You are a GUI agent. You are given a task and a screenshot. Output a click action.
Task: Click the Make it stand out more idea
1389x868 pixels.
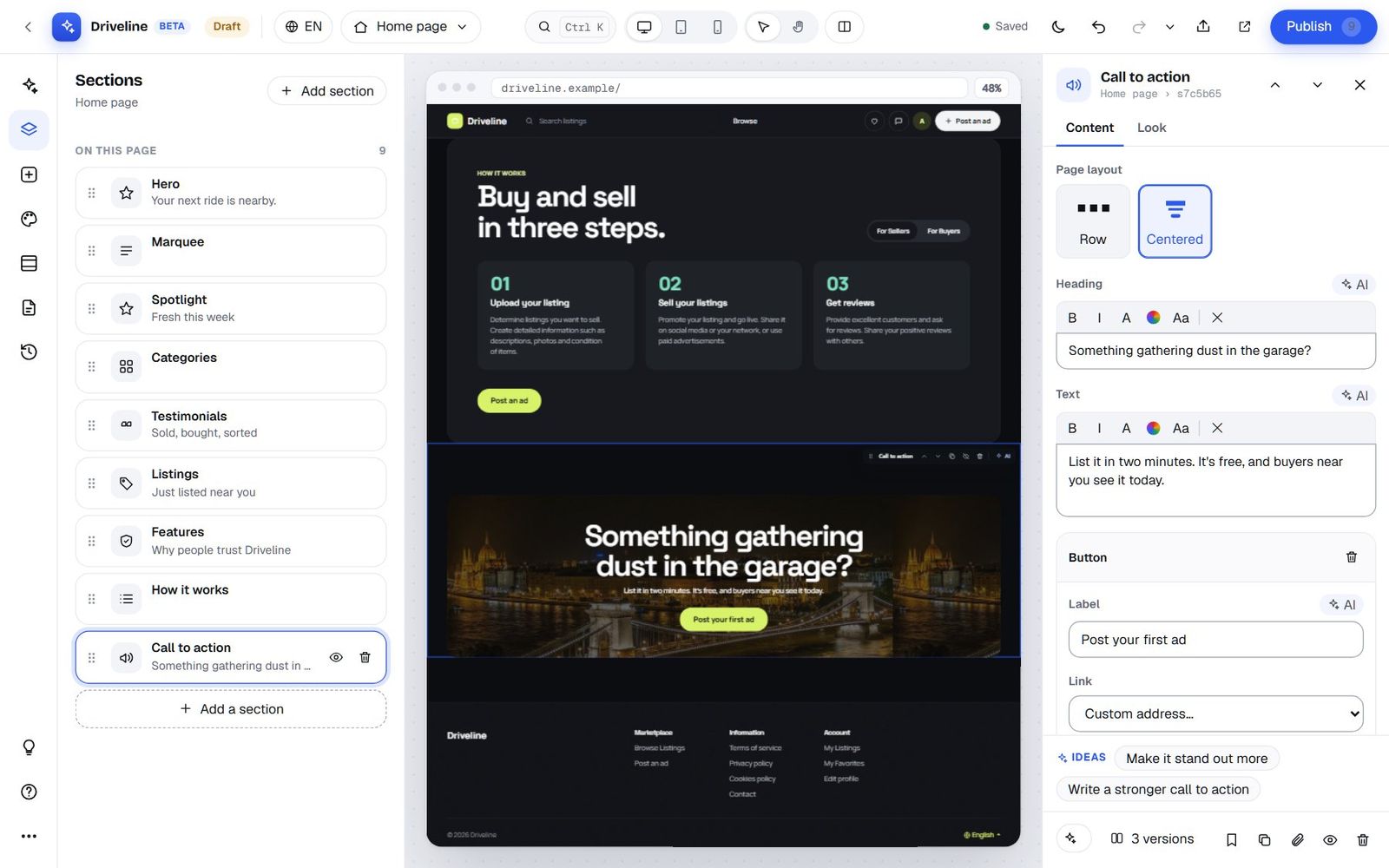1196,759
